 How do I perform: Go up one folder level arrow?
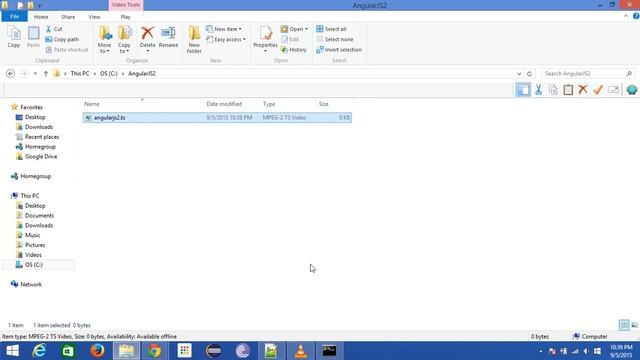[x=46, y=73]
